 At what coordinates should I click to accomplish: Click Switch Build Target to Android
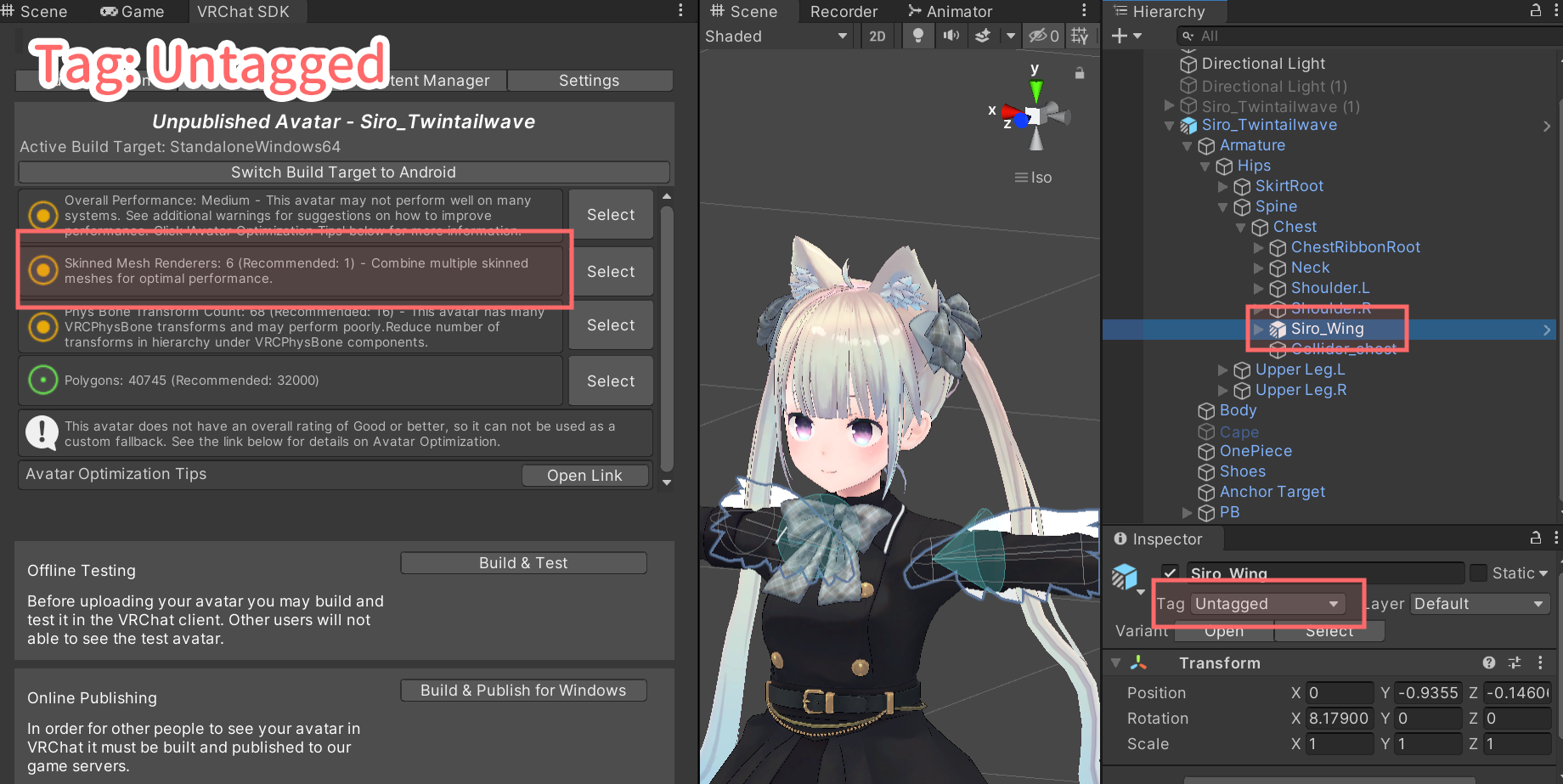(344, 172)
